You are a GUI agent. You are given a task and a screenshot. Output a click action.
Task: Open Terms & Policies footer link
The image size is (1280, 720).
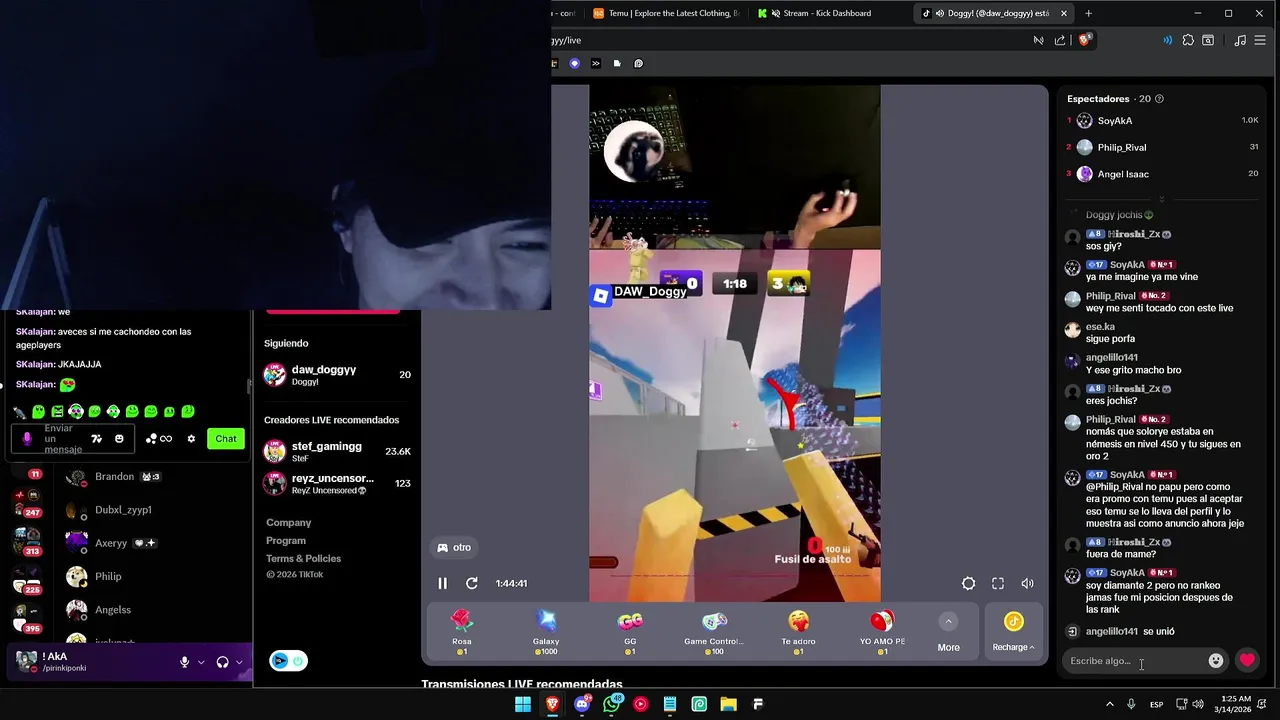(x=303, y=559)
